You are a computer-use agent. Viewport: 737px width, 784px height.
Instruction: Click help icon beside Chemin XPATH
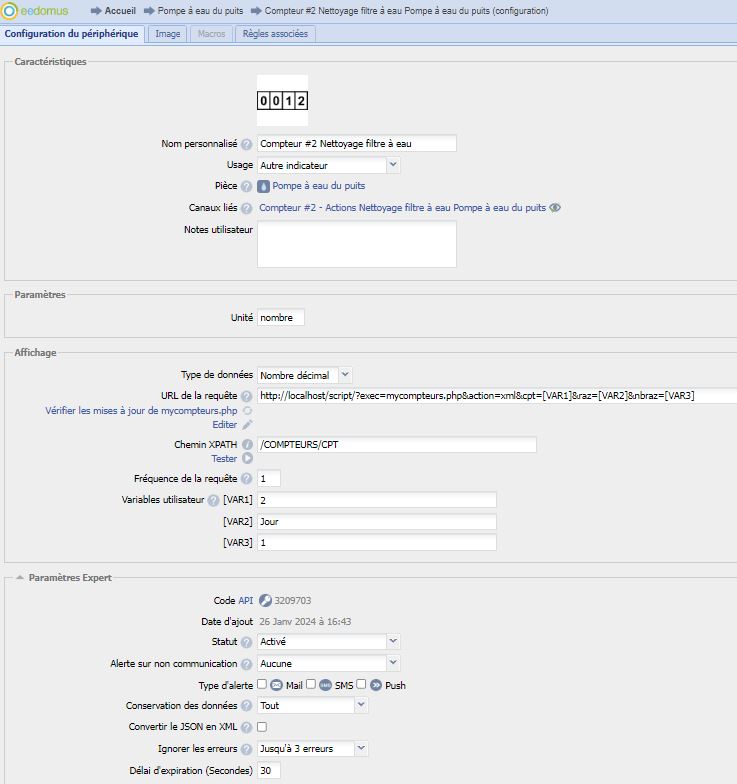click(246, 445)
